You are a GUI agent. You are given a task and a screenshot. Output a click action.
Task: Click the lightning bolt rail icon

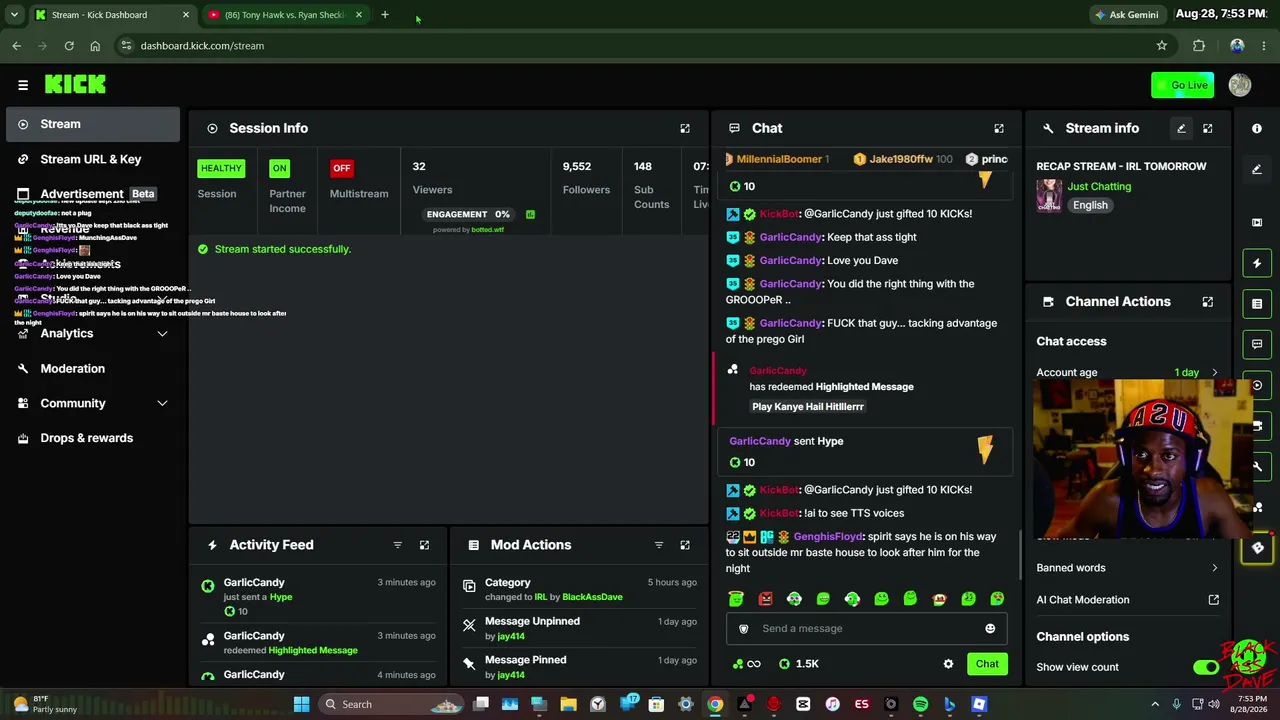tap(1257, 263)
